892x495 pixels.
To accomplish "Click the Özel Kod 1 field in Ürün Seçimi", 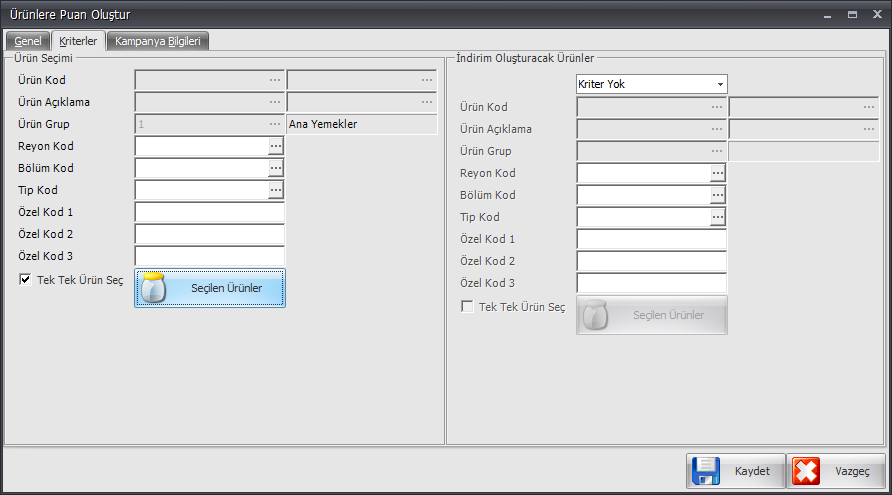I will tap(209, 212).
